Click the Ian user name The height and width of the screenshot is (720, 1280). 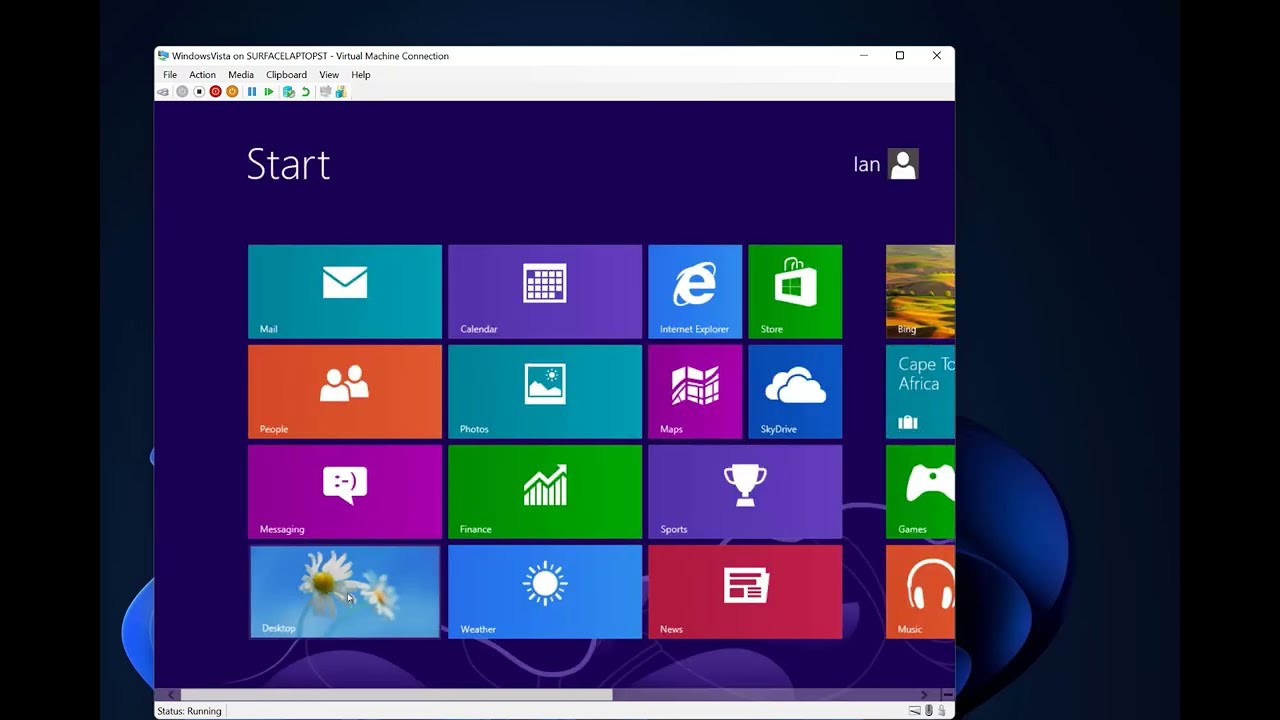866,164
